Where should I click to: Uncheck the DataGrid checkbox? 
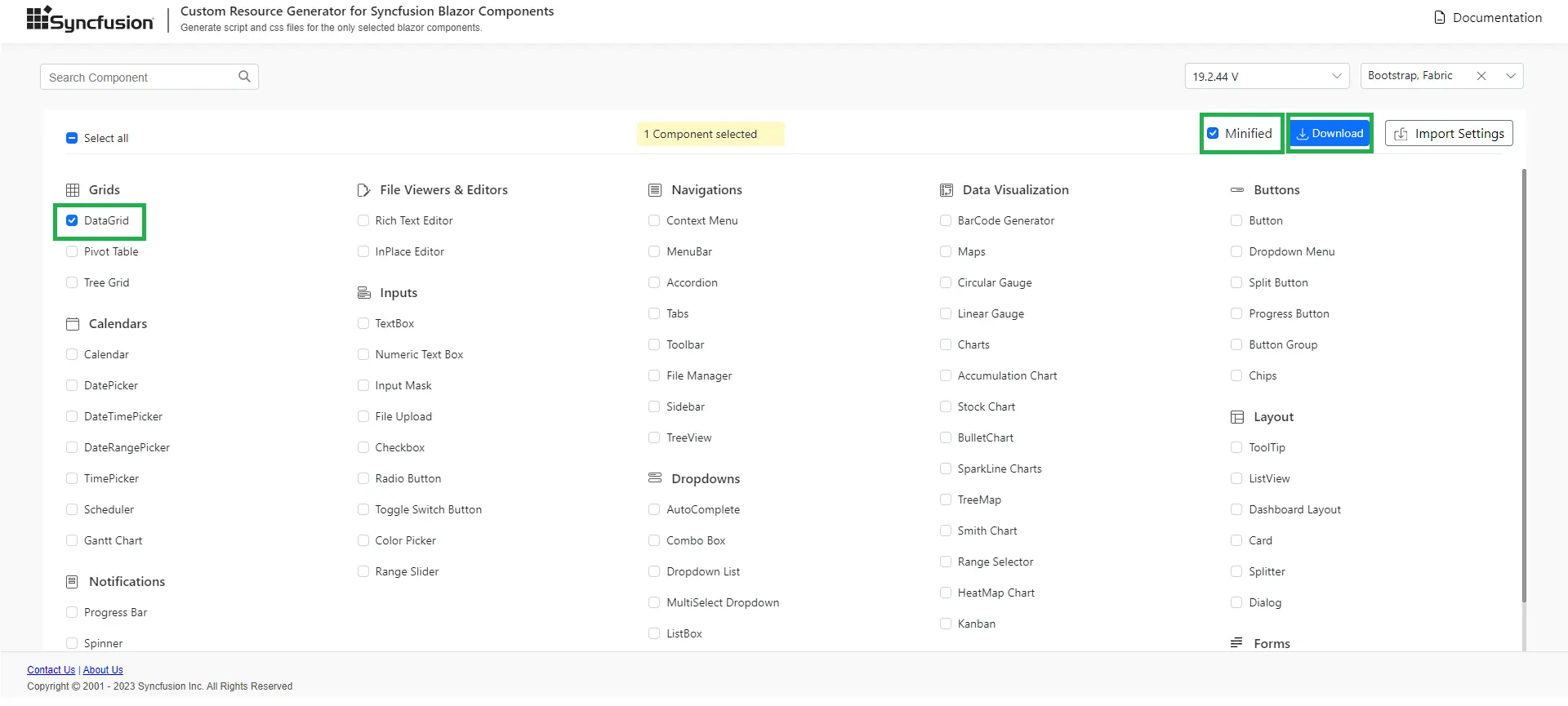pyautogui.click(x=72, y=220)
